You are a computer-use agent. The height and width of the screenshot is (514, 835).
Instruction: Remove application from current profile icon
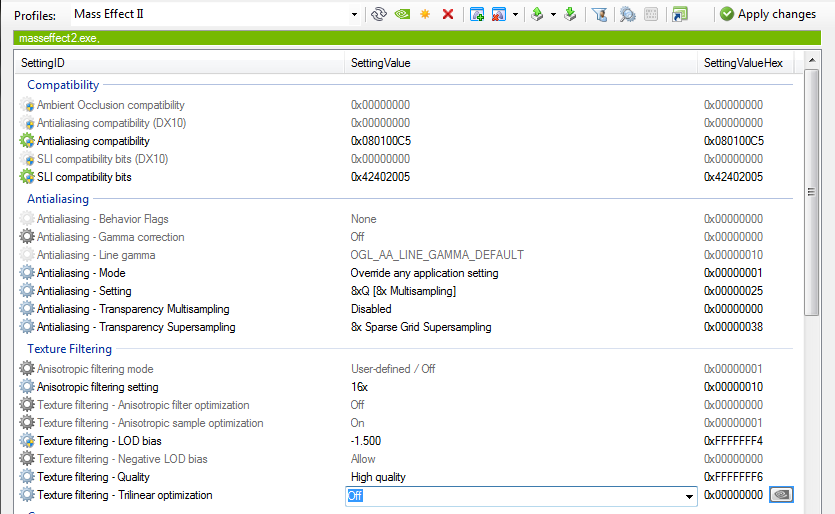tap(498, 14)
